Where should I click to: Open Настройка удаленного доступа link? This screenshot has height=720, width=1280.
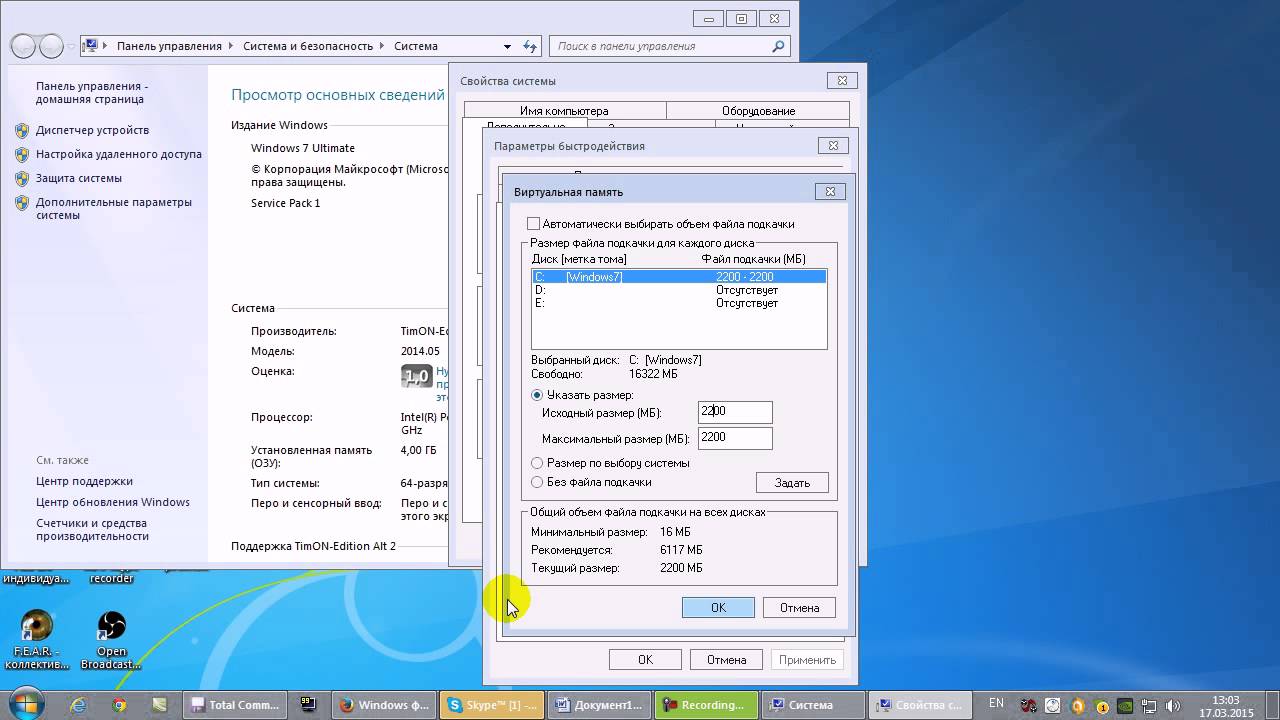click(x=119, y=154)
